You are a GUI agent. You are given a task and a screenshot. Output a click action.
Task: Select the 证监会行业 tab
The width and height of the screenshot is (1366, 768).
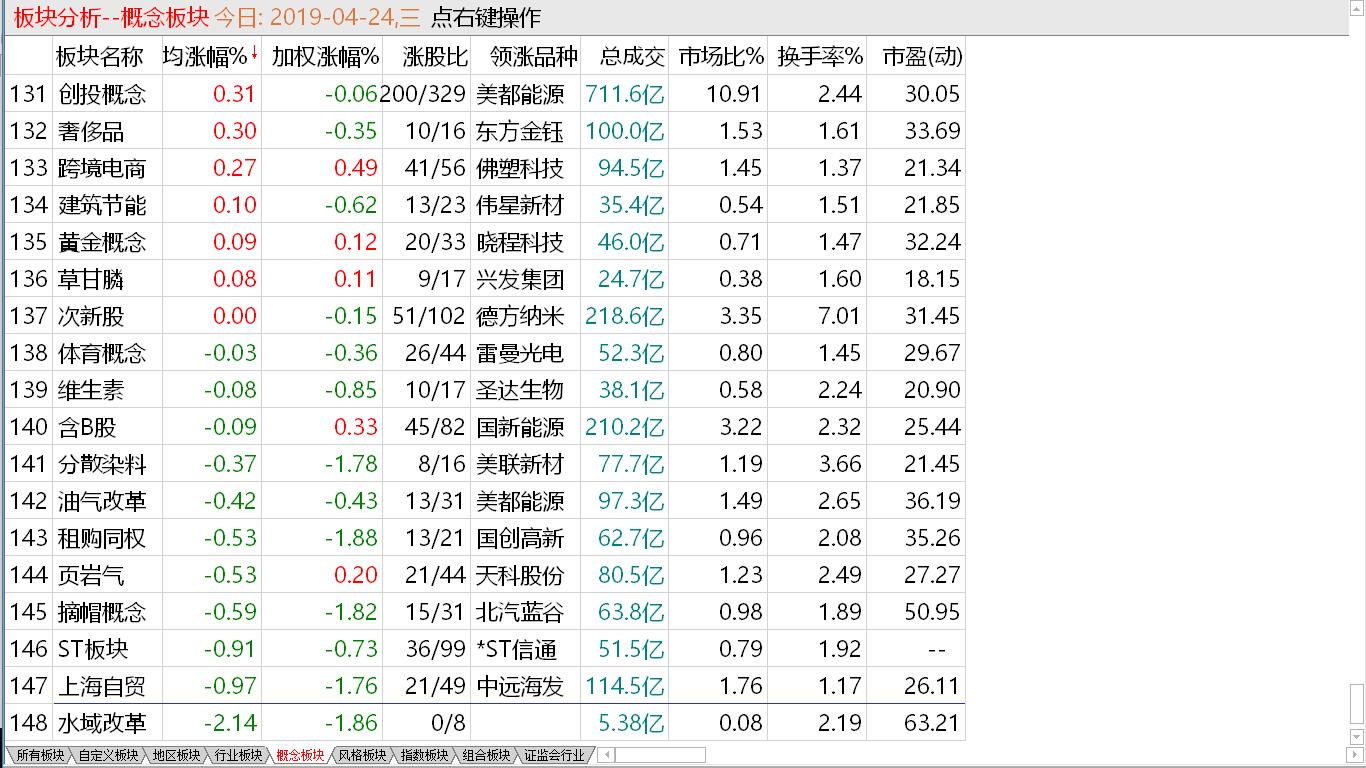click(x=554, y=756)
